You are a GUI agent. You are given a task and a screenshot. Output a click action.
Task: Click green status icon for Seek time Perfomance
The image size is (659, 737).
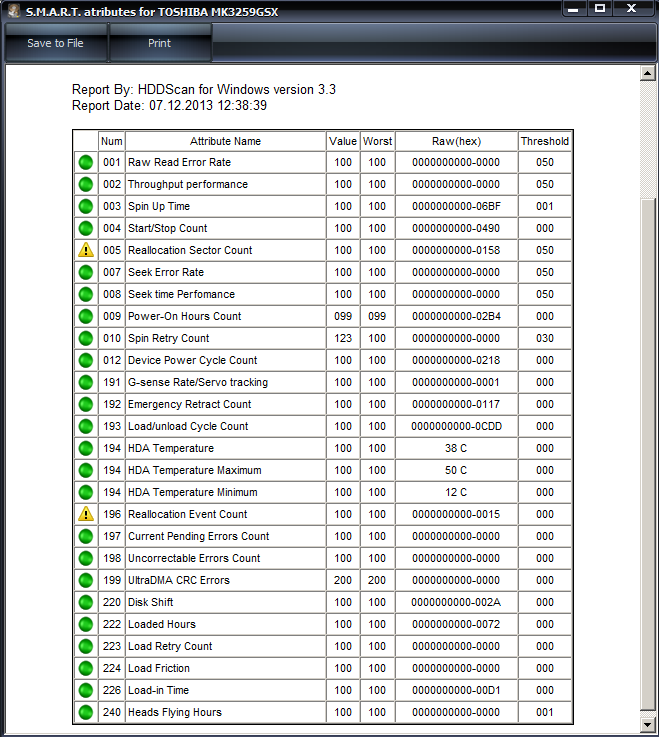pyautogui.click(x=86, y=294)
